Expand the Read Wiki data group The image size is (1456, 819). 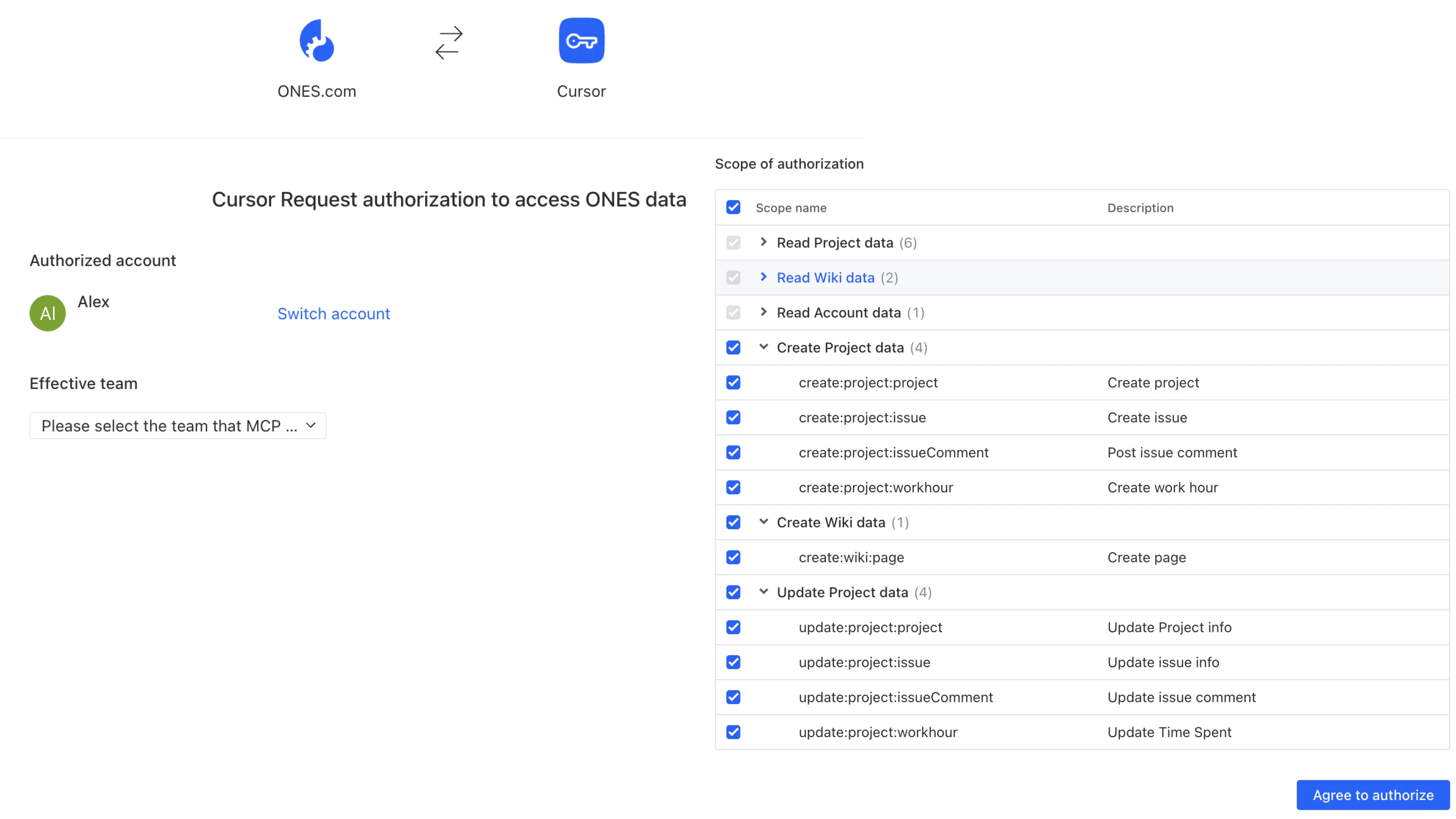click(x=764, y=277)
